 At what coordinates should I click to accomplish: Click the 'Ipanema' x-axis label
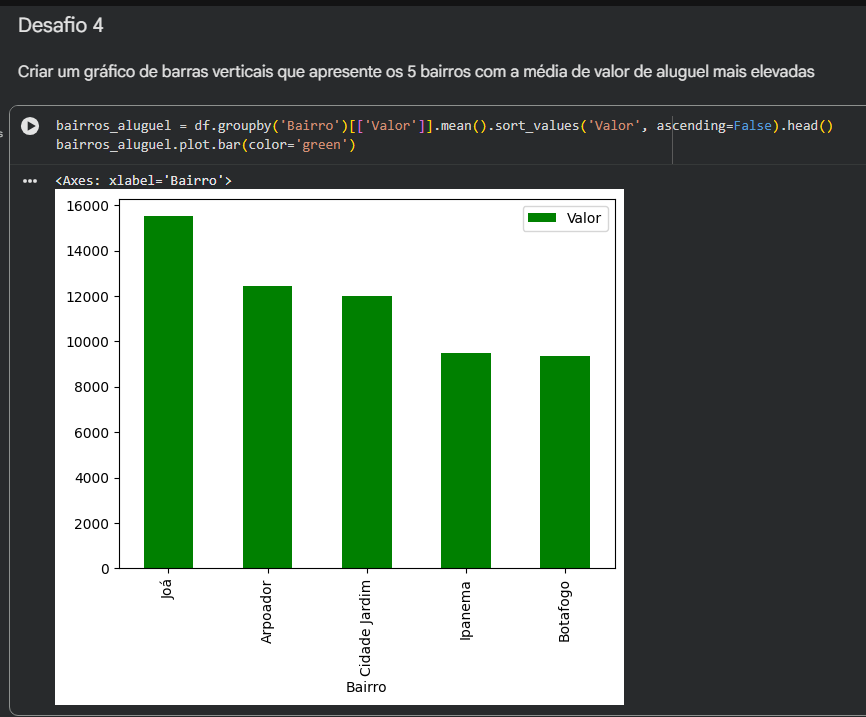pos(466,610)
